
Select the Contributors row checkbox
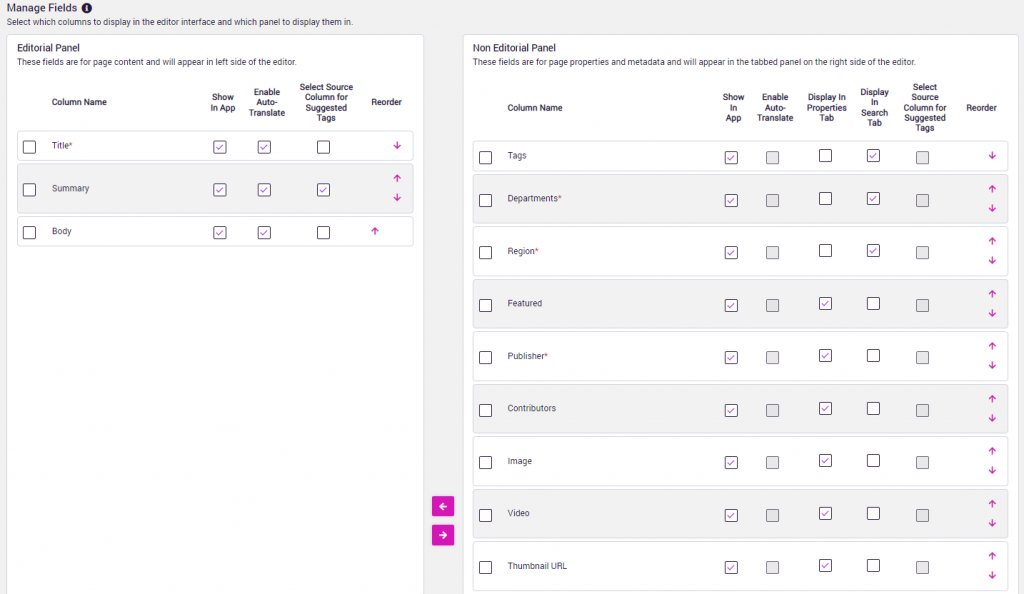(x=486, y=410)
